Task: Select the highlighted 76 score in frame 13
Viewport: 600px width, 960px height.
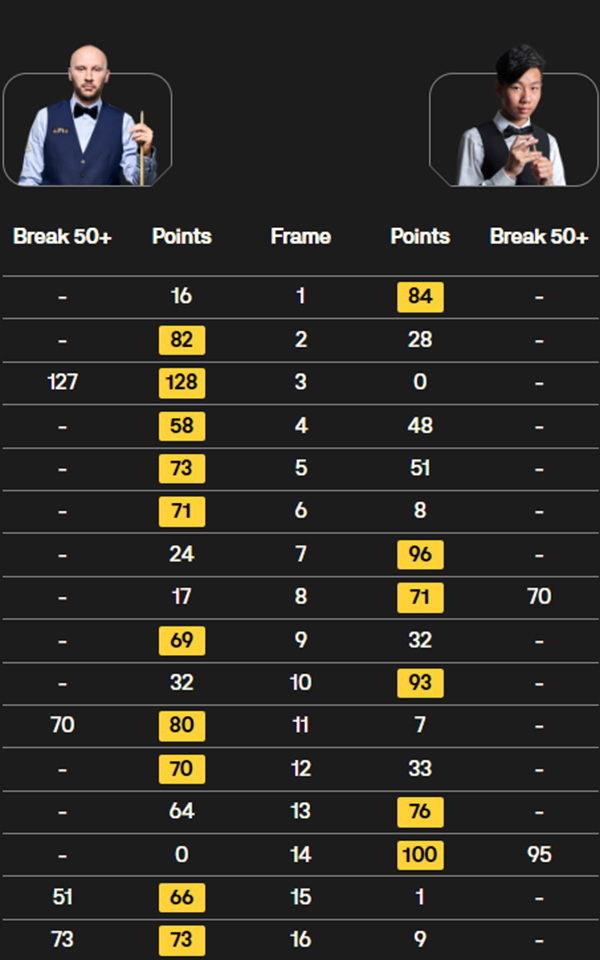Action: (x=420, y=812)
